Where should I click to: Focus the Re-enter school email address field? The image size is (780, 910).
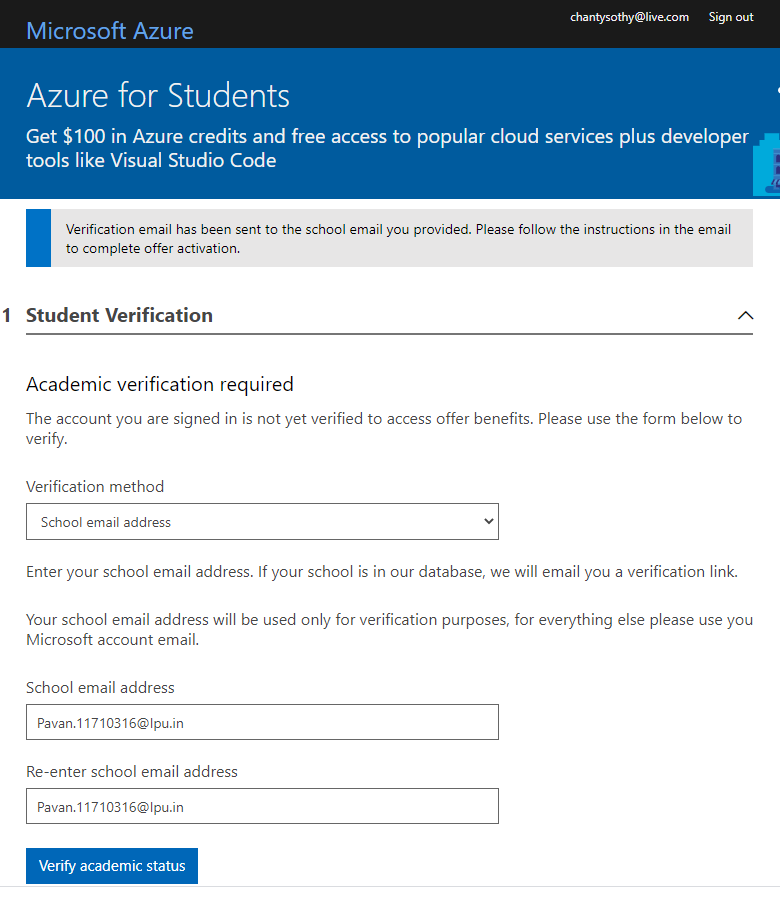click(262, 806)
